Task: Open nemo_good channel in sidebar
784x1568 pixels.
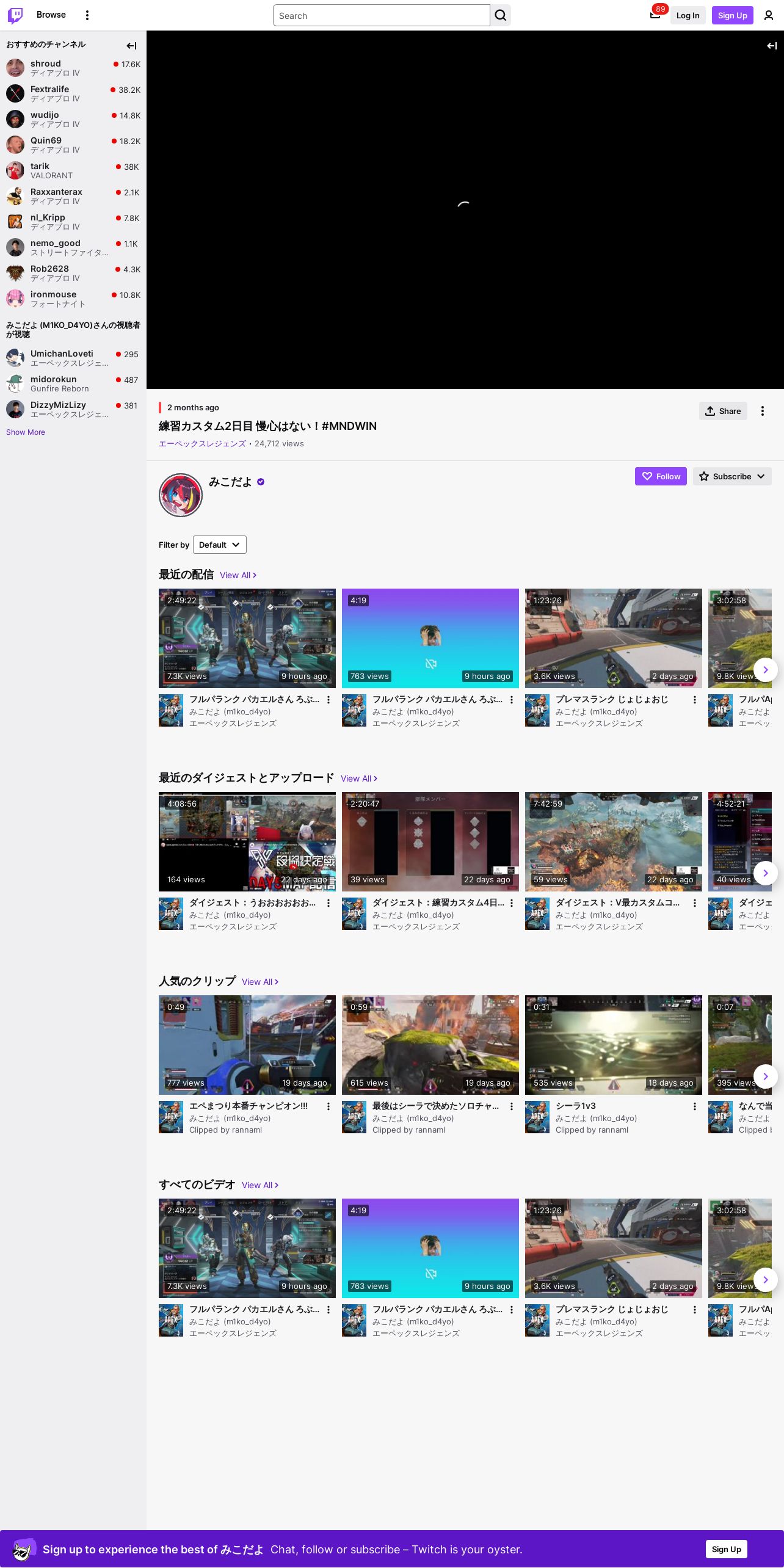Action: tap(73, 247)
